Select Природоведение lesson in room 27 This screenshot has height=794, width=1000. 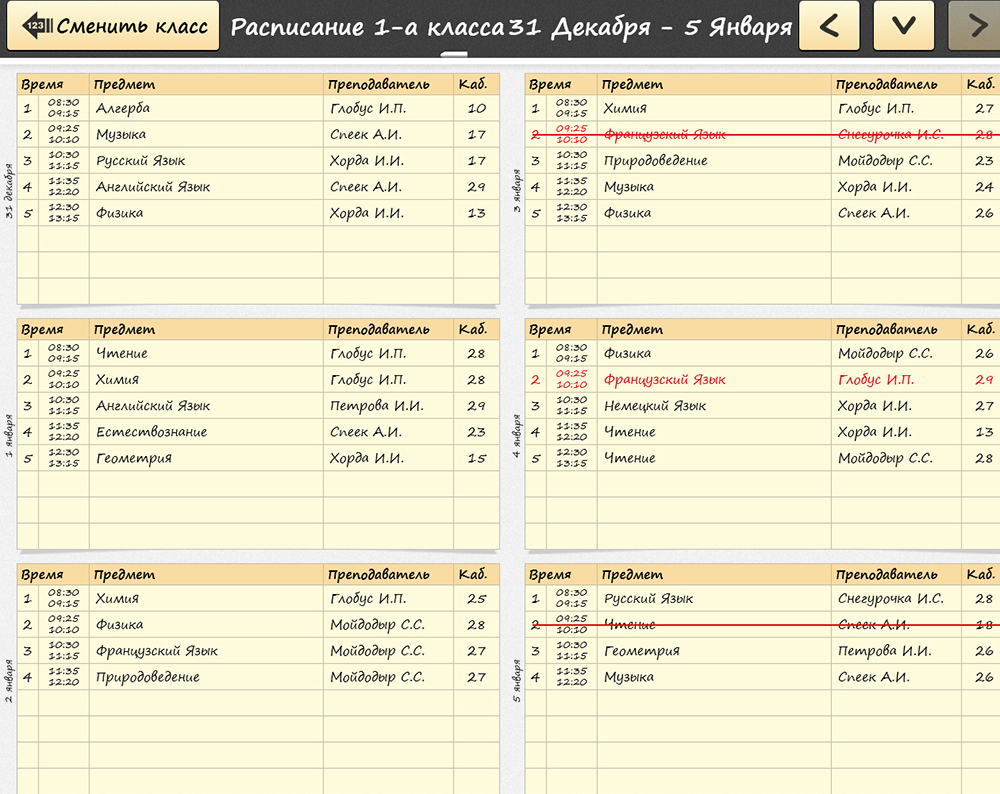pyautogui.click(x=258, y=677)
